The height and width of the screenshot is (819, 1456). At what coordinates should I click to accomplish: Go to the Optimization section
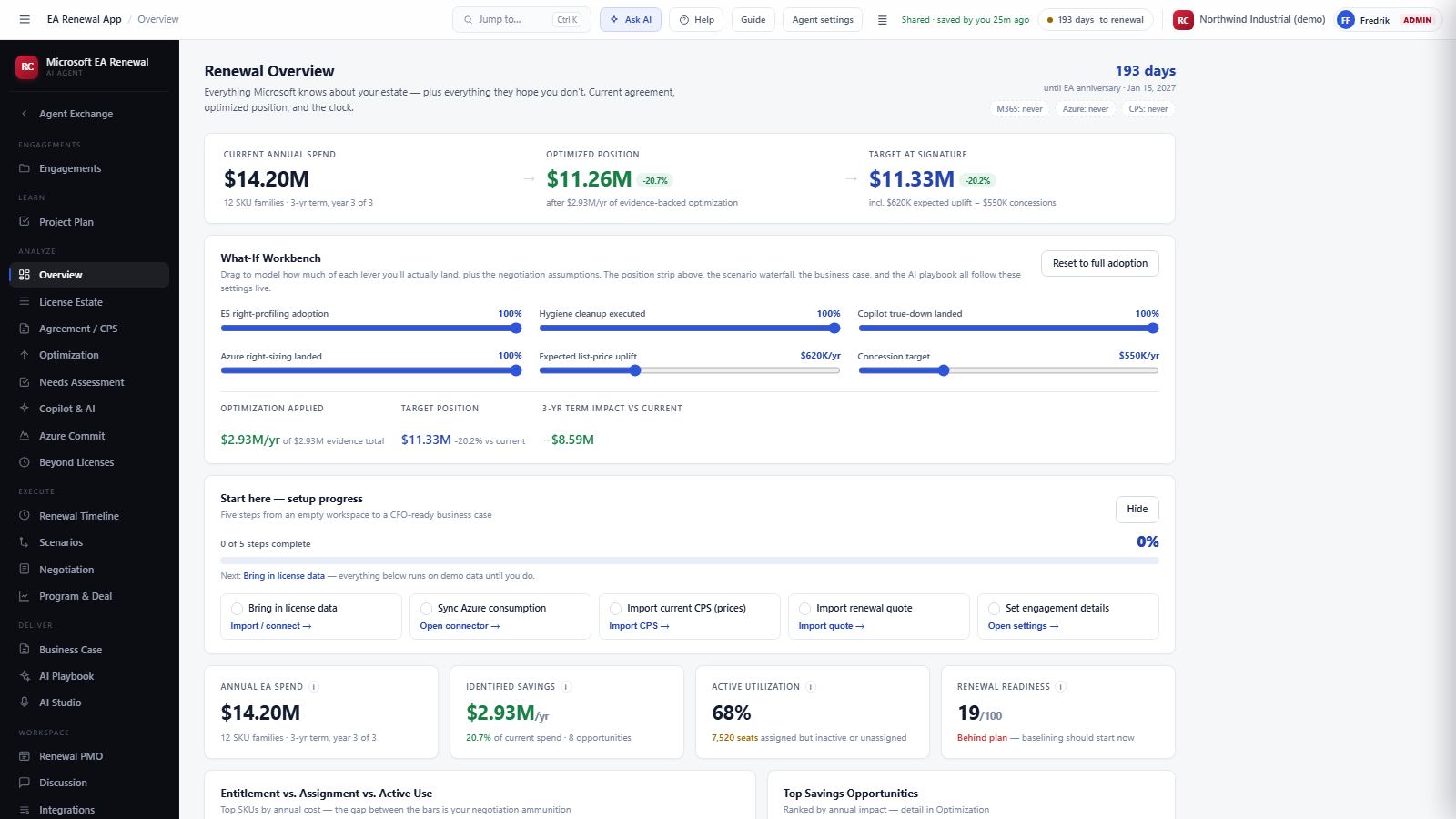click(89, 355)
